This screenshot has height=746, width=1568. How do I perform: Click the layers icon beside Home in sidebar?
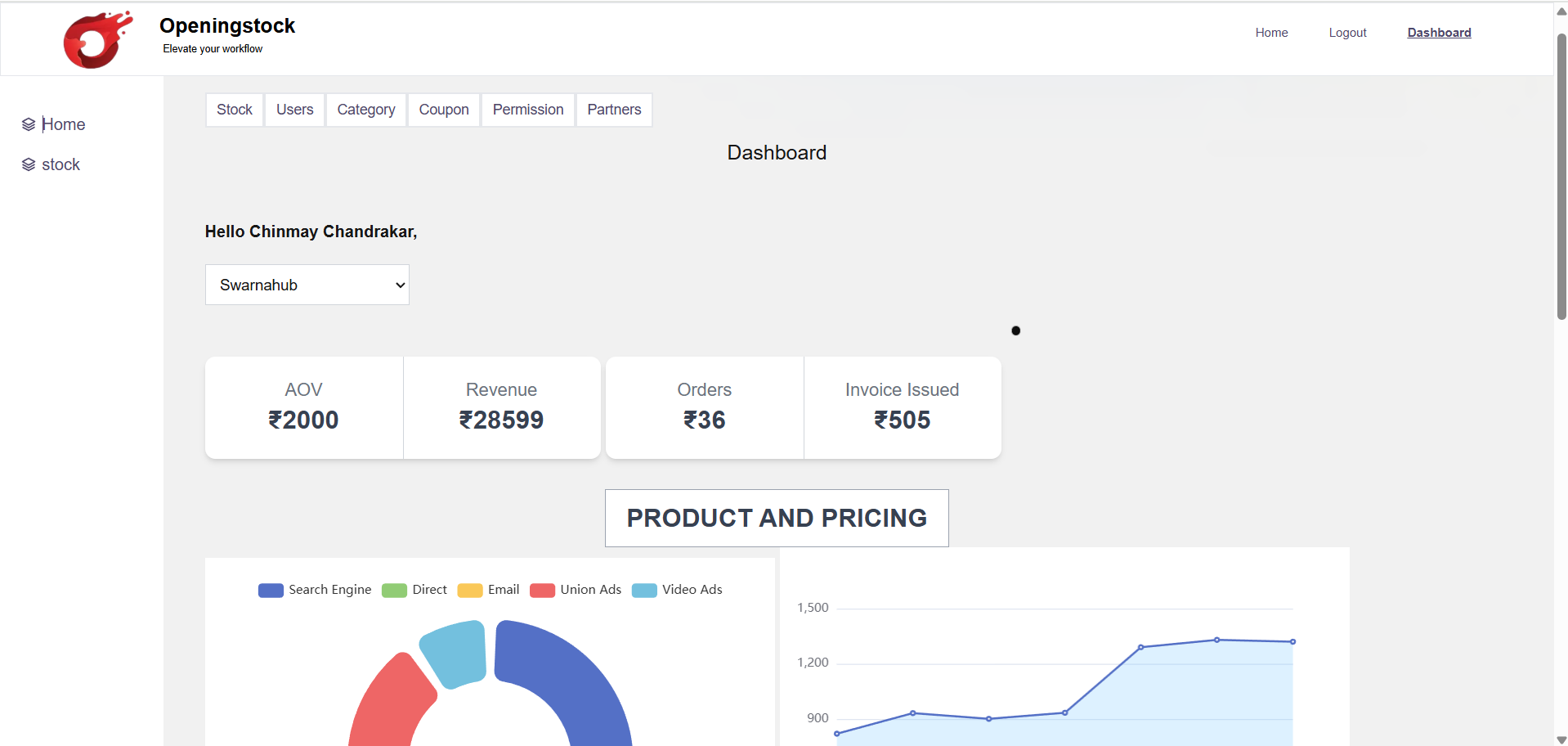(x=29, y=124)
